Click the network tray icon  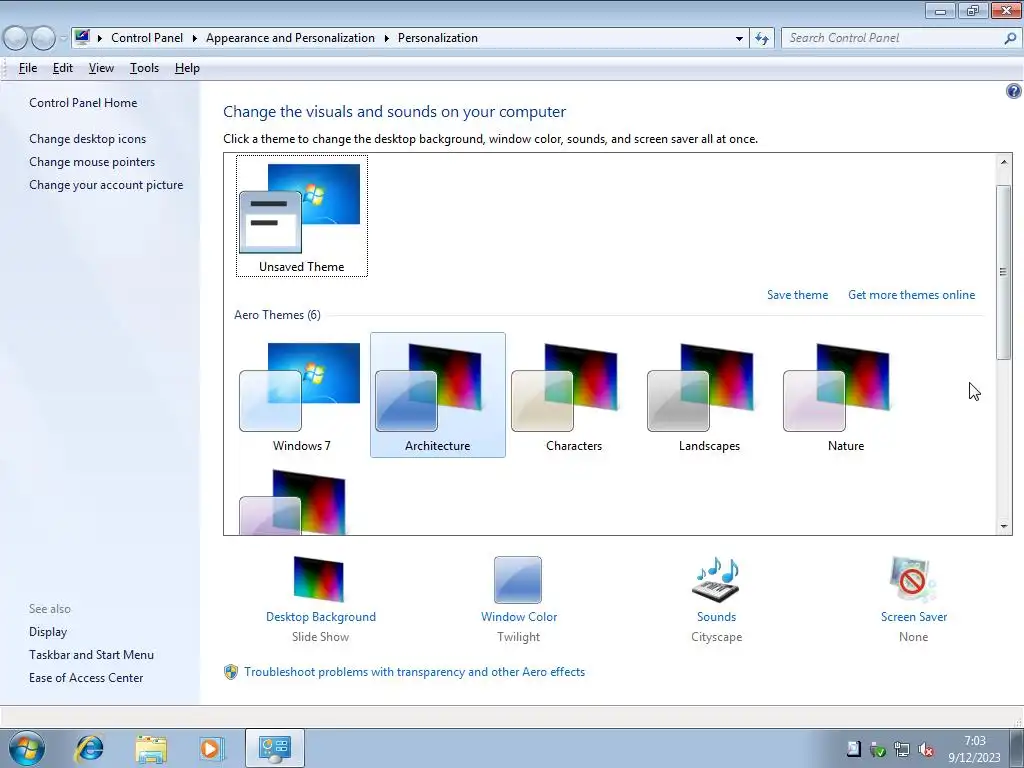(x=901, y=749)
